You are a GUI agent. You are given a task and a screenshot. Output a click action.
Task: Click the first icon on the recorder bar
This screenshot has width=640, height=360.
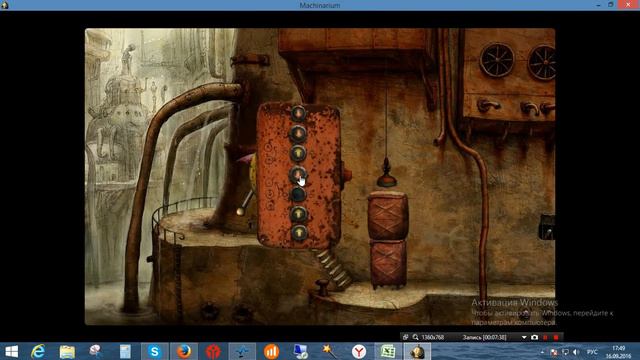(405, 337)
